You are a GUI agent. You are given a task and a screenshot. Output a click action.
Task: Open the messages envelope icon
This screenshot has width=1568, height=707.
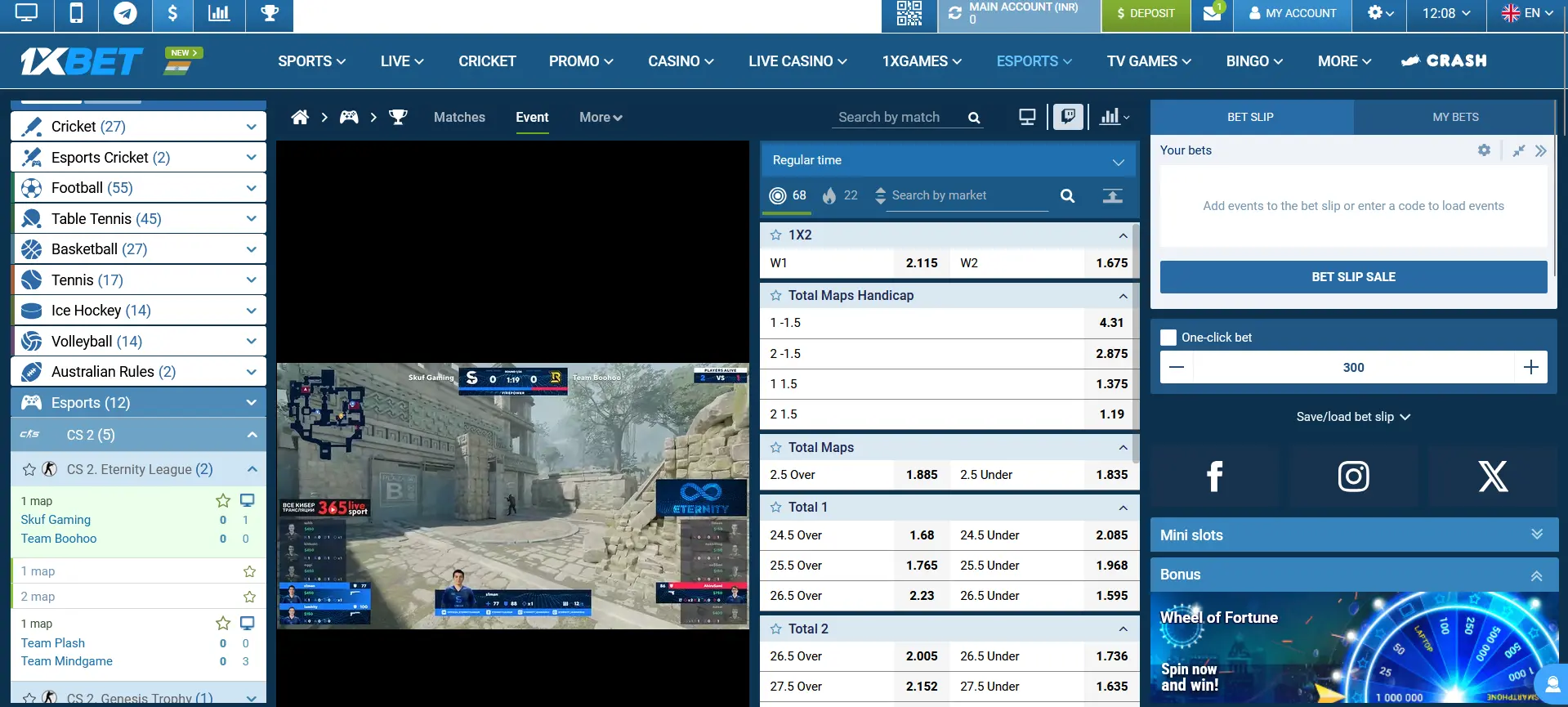click(x=1212, y=13)
